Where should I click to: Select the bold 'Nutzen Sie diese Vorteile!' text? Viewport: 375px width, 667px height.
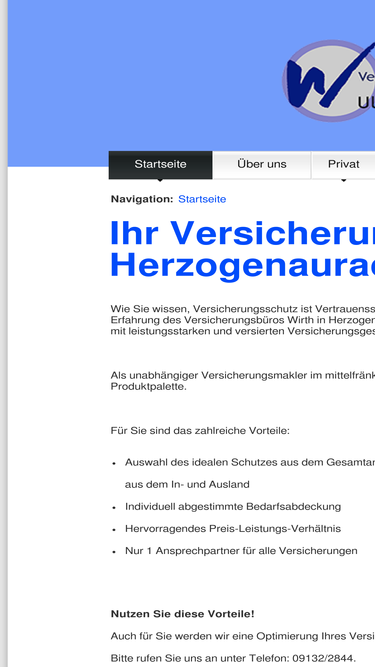(182, 614)
